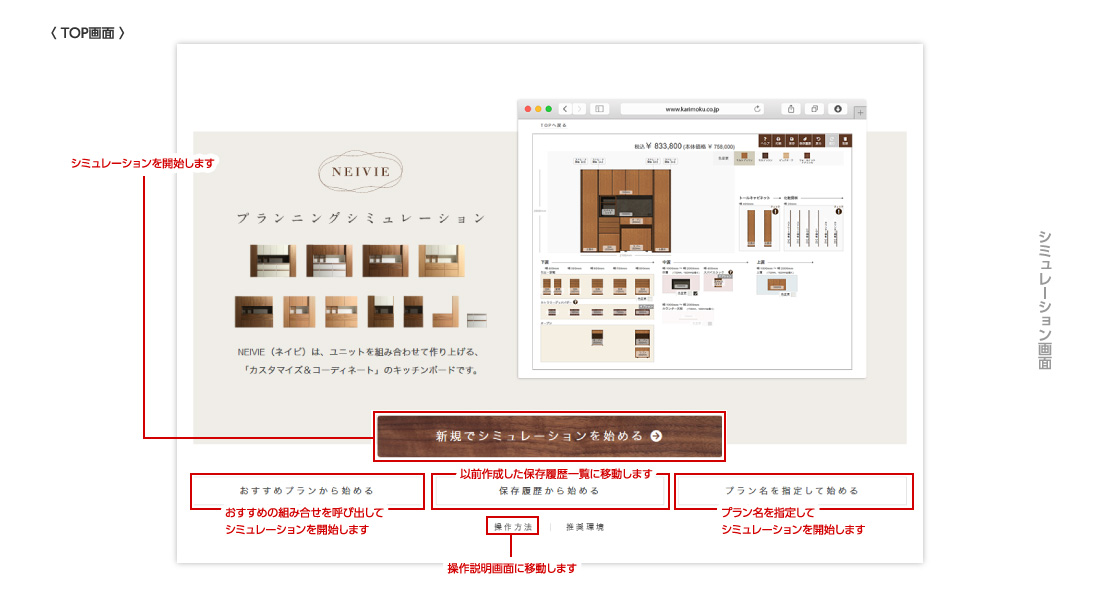Click プラン名を指定して始める button
The height and width of the screenshot is (600, 1100).
[x=792, y=491]
